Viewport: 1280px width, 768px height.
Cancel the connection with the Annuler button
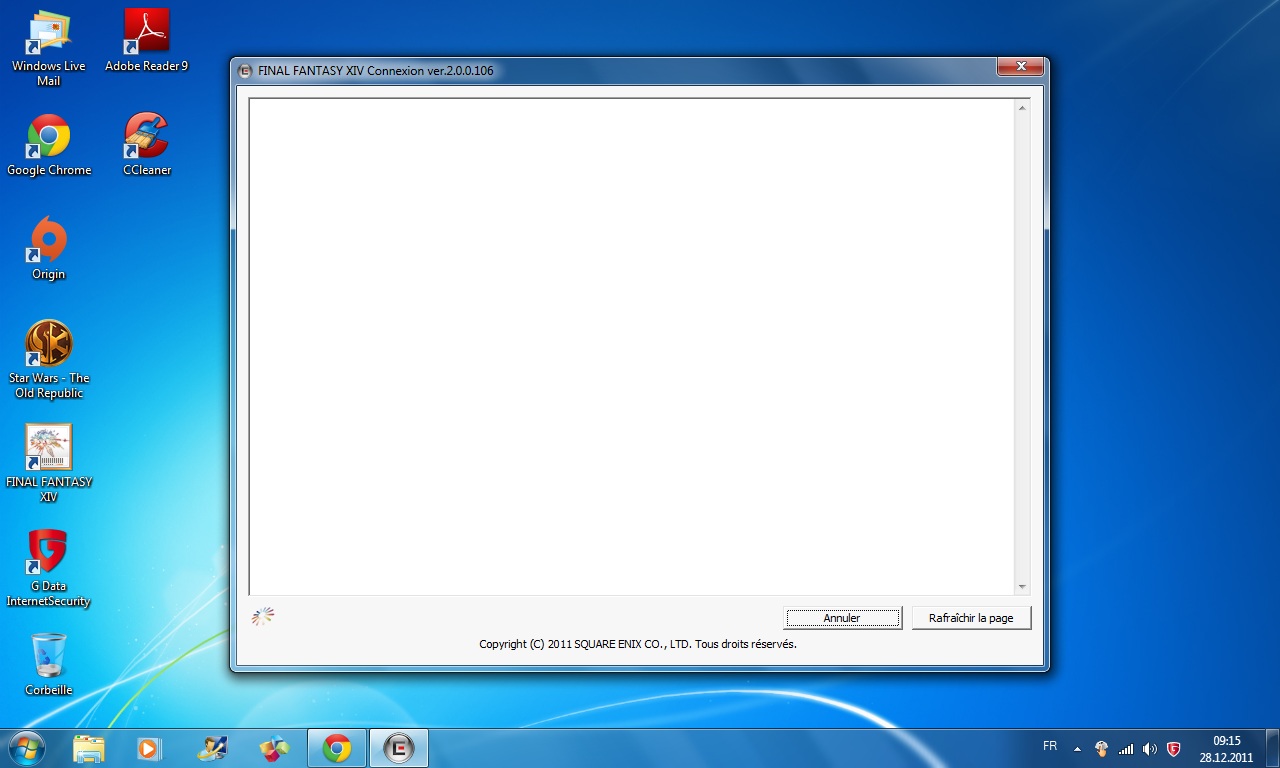[x=842, y=618]
